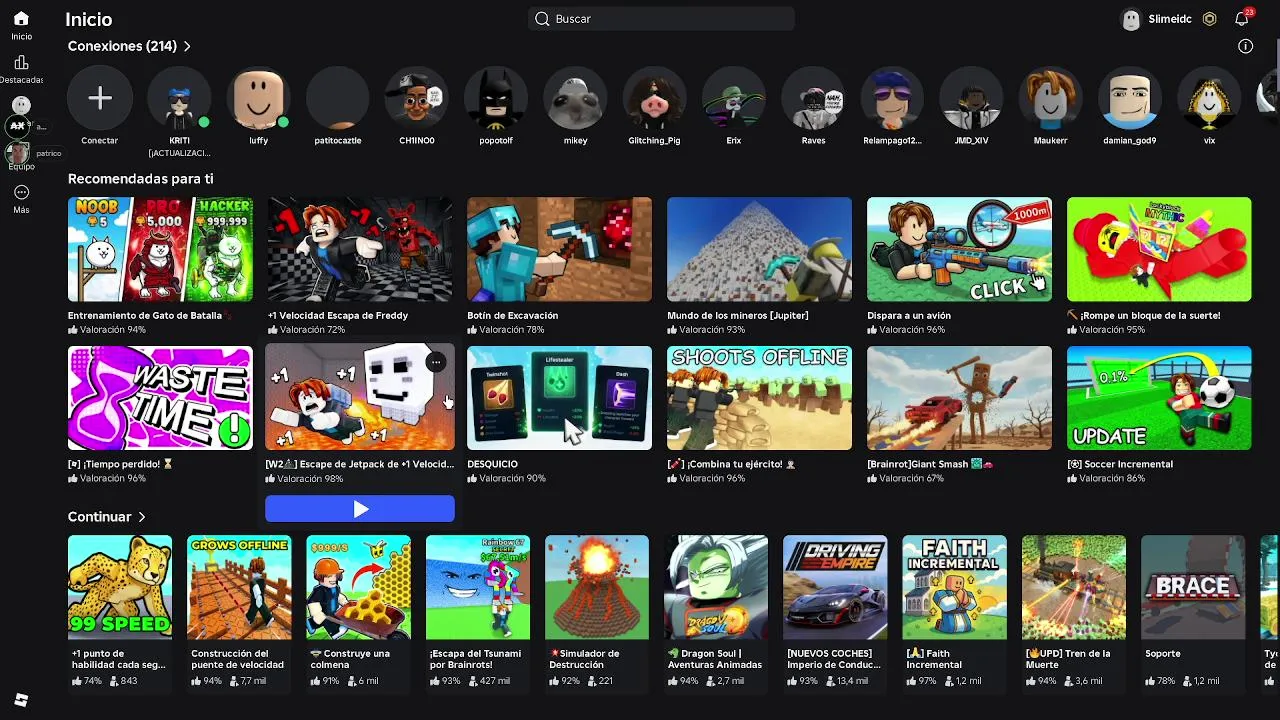Open Mundo de los mineros [Jupiter] thumbnail

point(759,249)
